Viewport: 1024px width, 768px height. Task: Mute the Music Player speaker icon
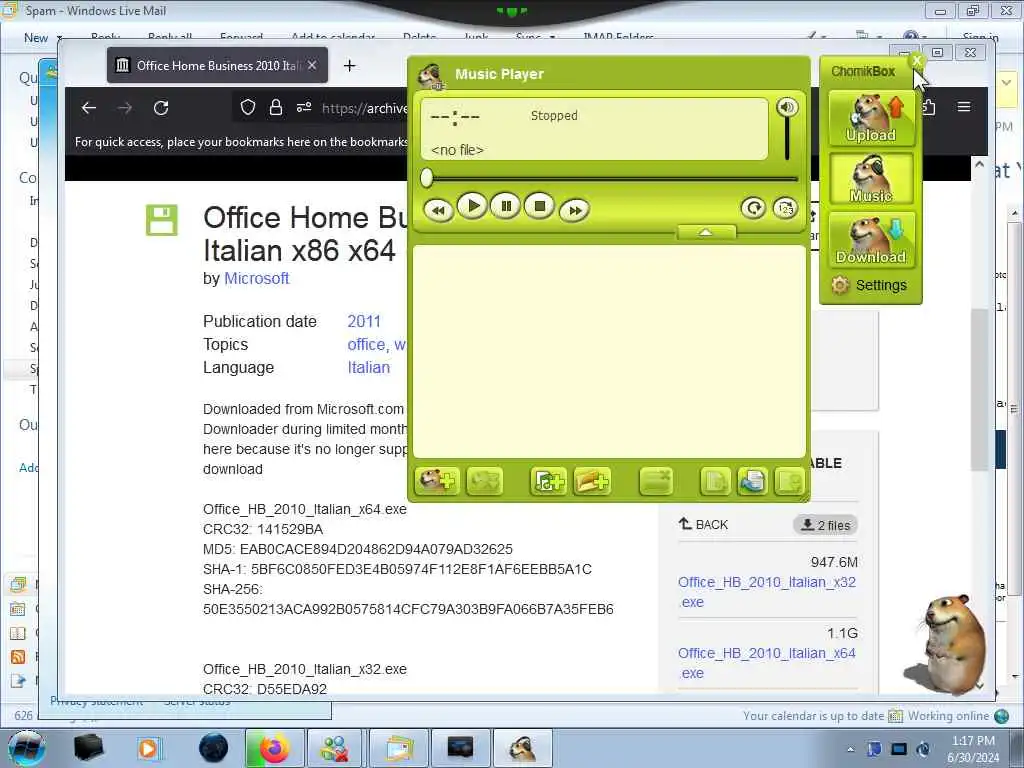[787, 107]
